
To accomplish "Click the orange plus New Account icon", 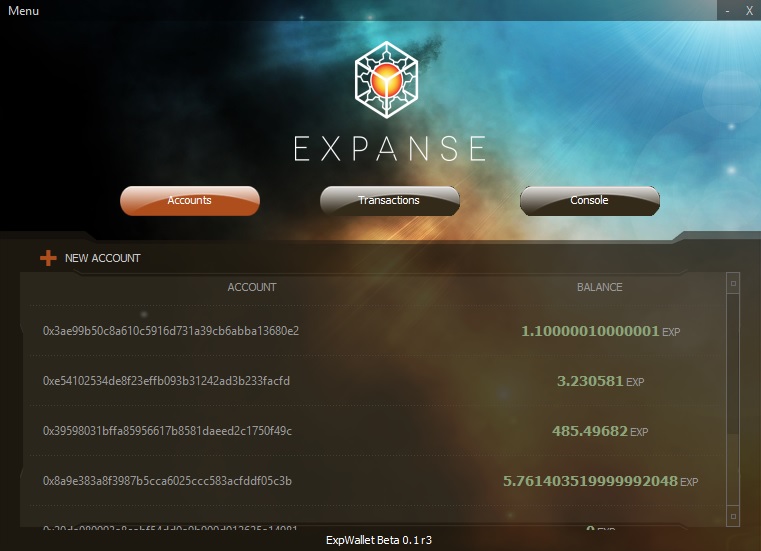I will pyautogui.click(x=48, y=258).
